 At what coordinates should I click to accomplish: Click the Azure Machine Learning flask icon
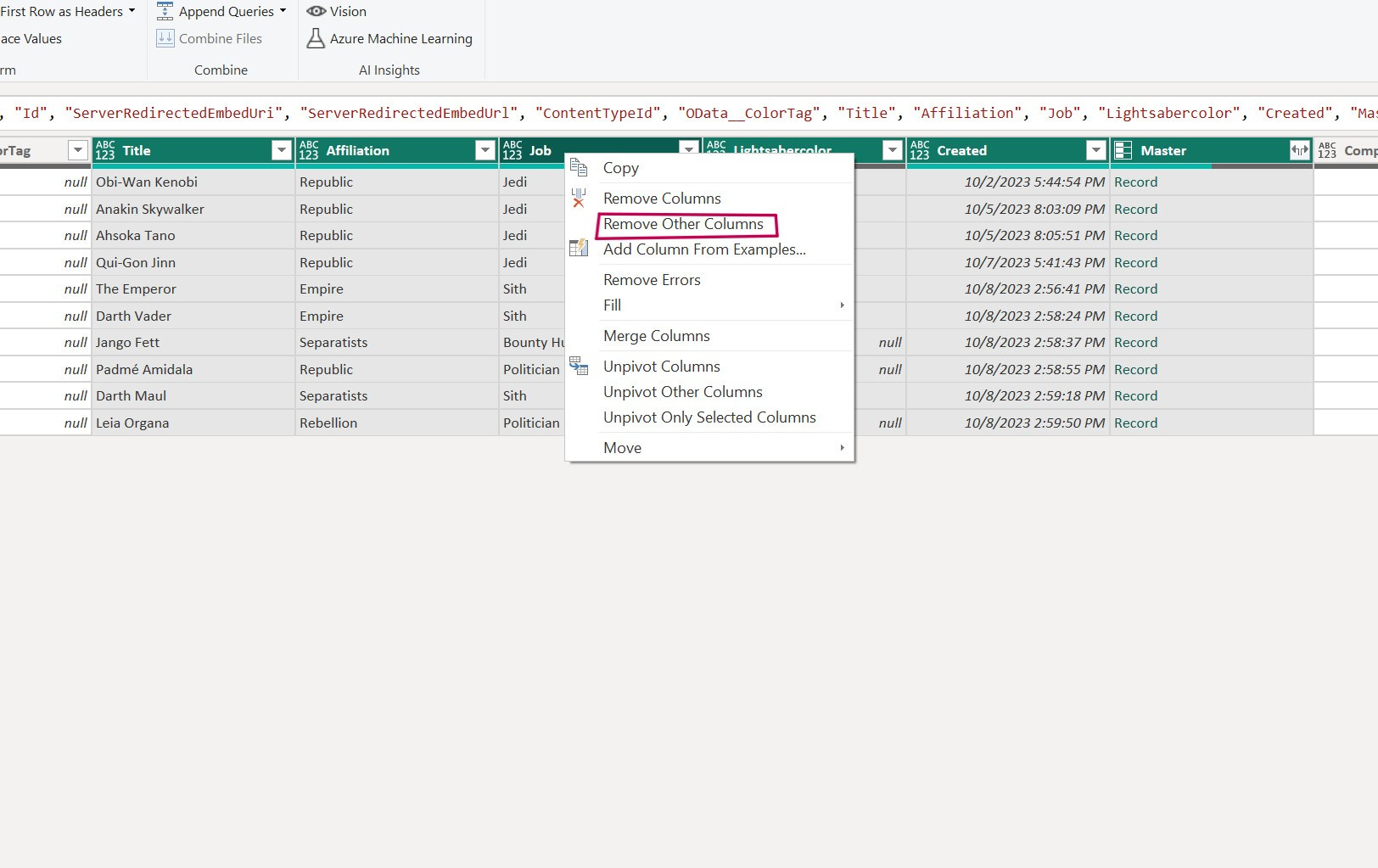click(316, 38)
